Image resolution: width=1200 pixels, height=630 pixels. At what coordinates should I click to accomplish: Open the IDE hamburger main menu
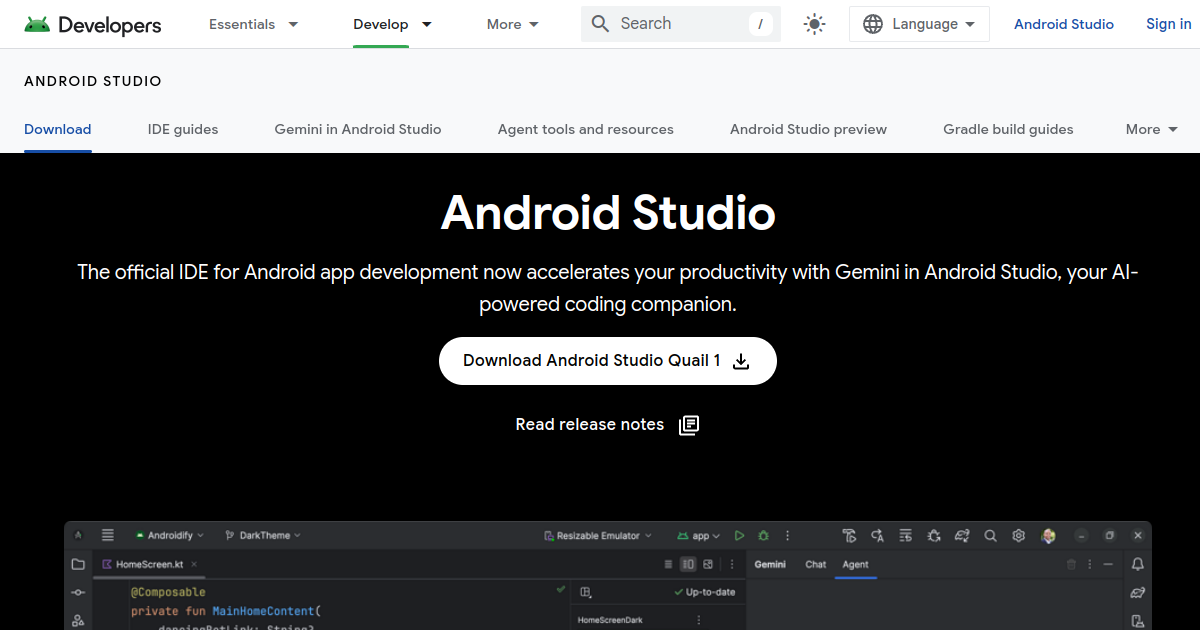(x=108, y=536)
